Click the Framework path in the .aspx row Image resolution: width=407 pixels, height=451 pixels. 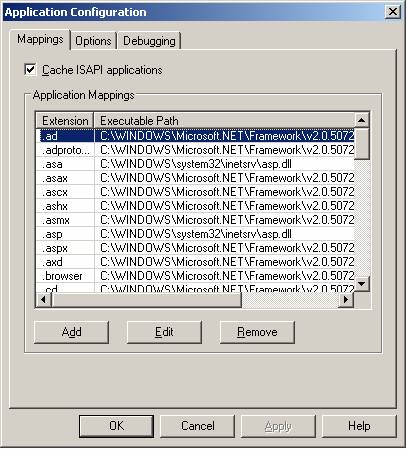coord(227,248)
